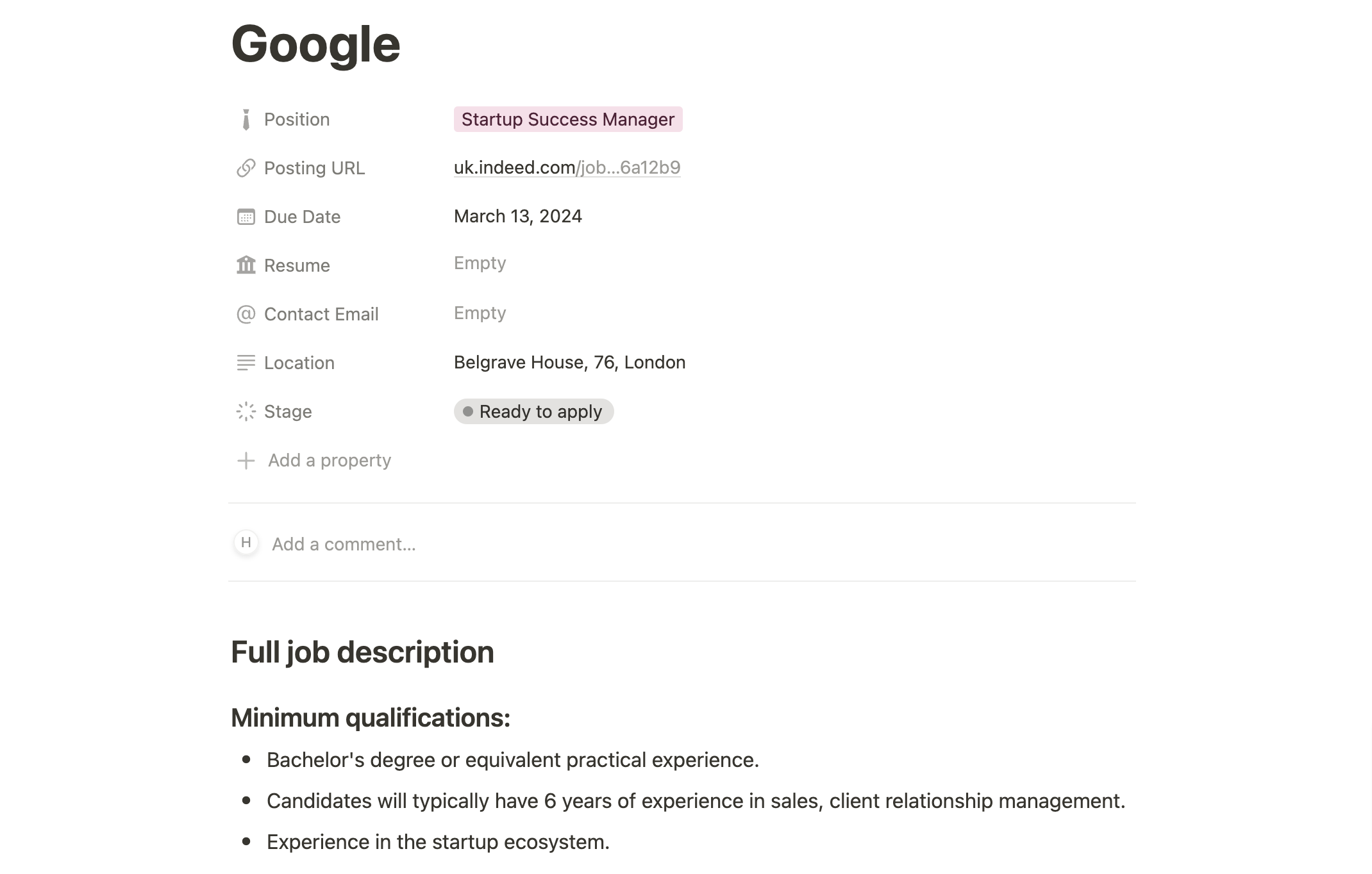The image size is (1372, 874).
Task: Click the empty Contact Email field
Action: [x=480, y=313]
